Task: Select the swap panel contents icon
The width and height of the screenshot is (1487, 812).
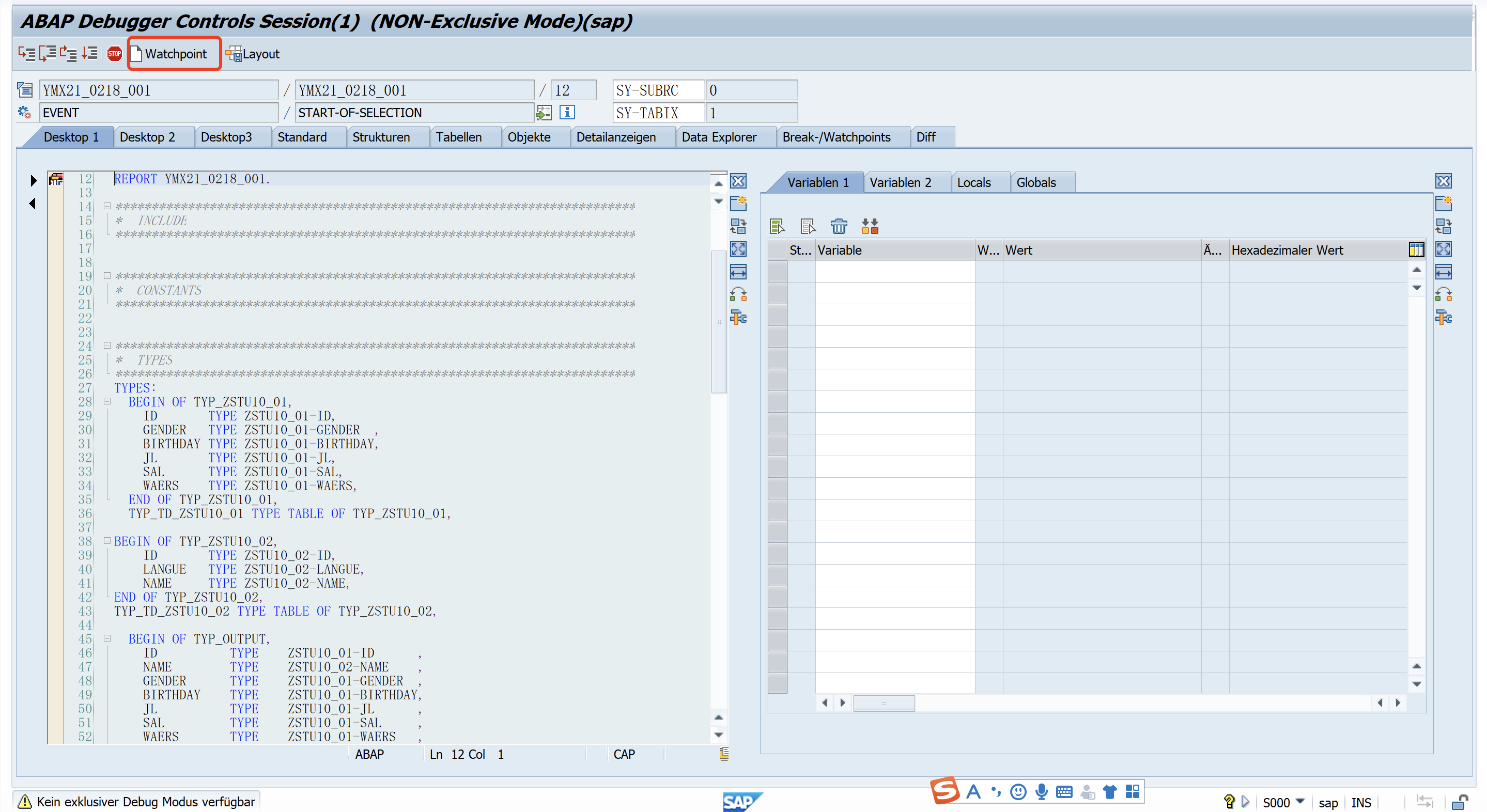Action: (x=738, y=226)
